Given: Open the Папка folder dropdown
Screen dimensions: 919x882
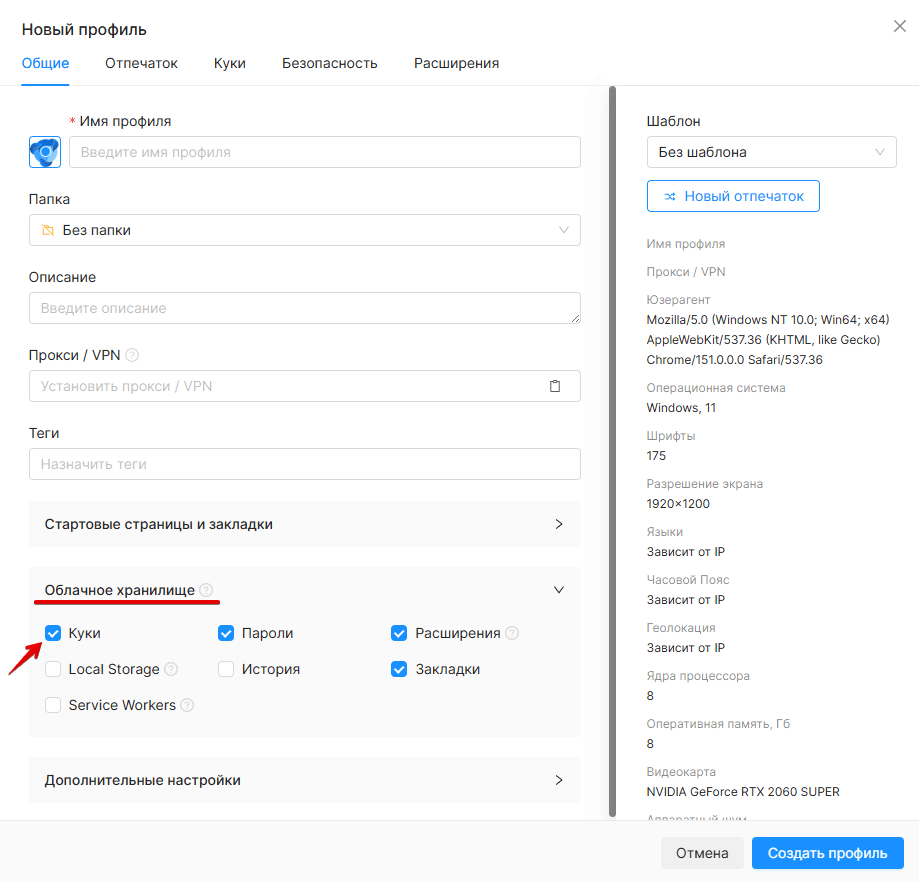Looking at the screenshot, I should [x=305, y=230].
